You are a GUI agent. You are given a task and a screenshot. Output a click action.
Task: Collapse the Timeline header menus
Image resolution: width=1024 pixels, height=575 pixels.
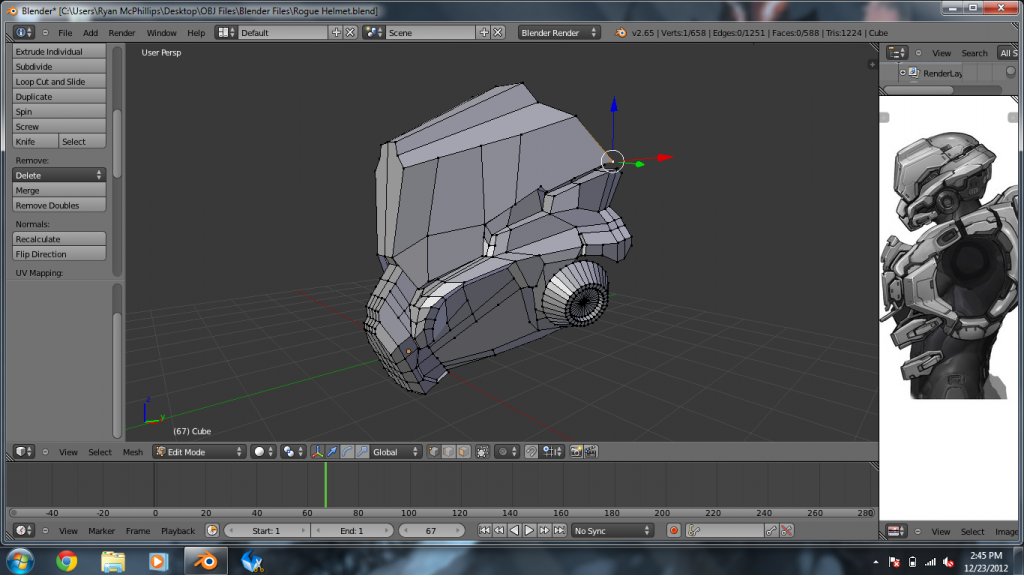tap(45, 531)
